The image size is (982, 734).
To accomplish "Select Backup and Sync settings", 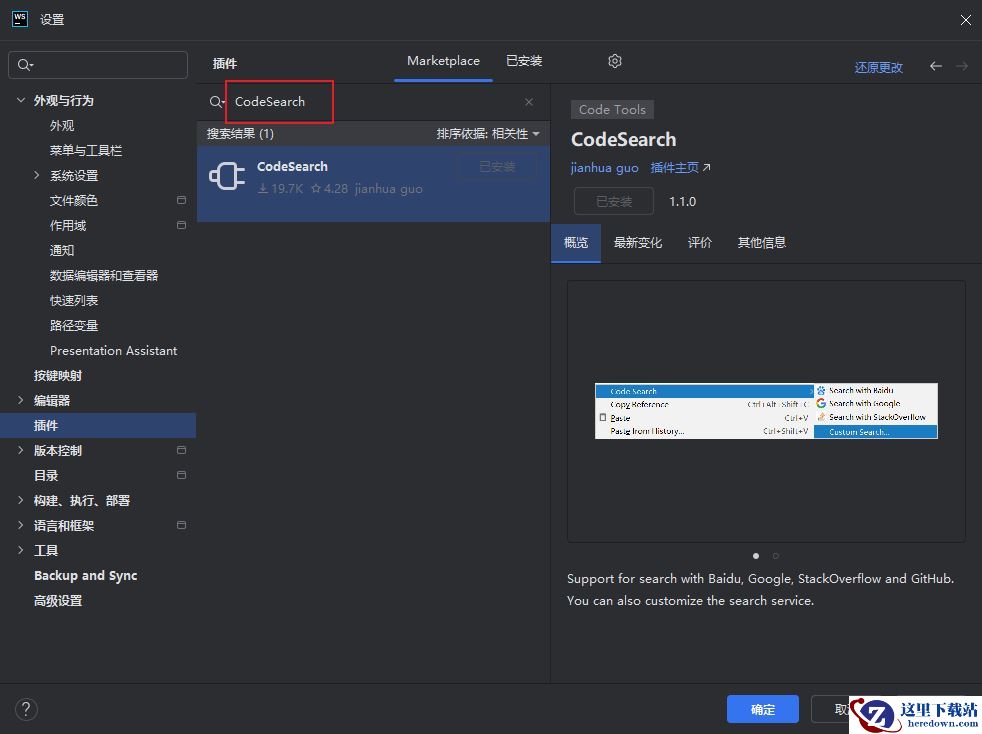I will (x=85, y=576).
